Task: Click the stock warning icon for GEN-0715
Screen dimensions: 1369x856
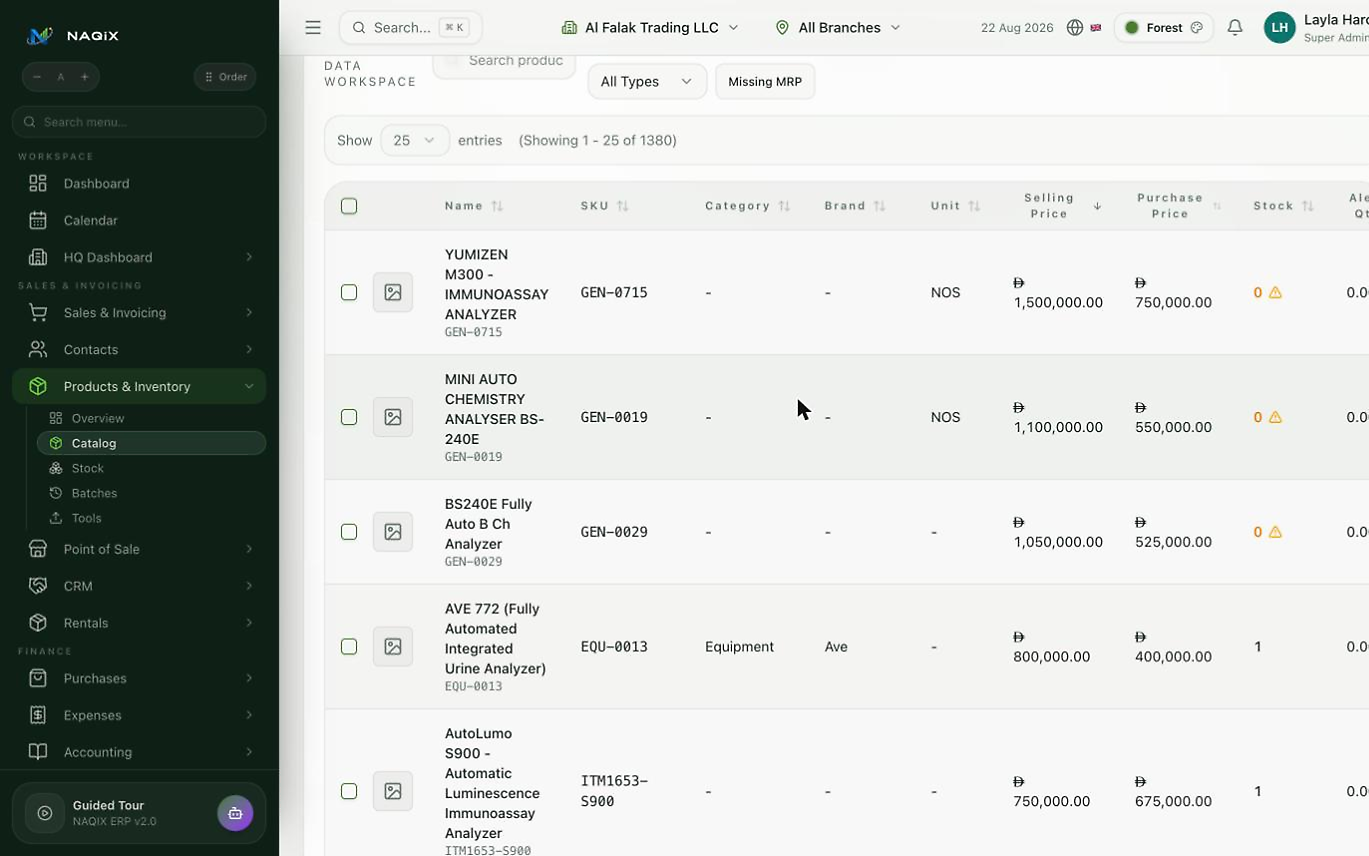Action: tap(1275, 293)
